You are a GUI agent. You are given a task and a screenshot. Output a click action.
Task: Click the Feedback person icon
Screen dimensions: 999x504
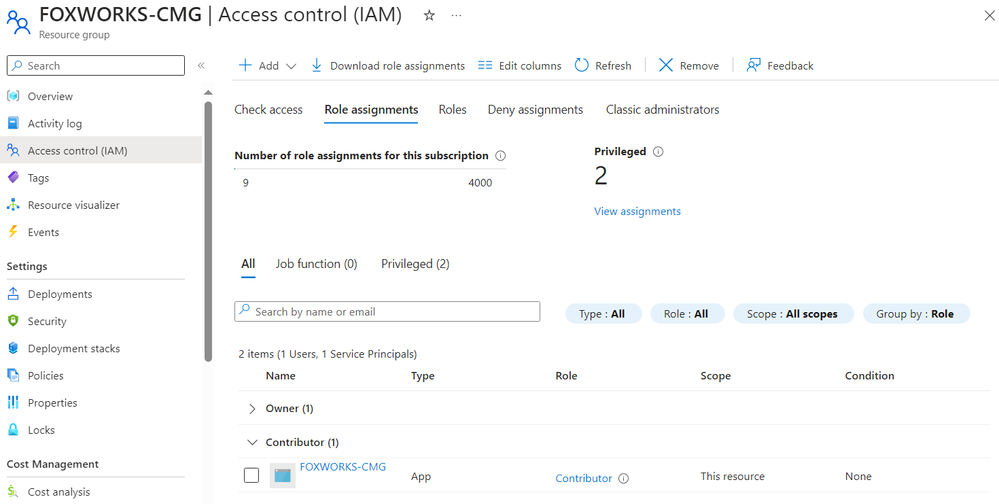point(754,65)
